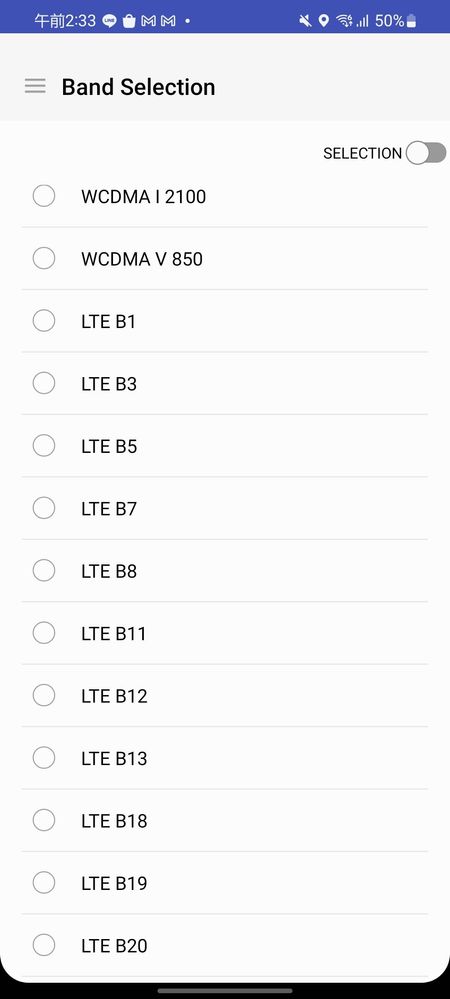Select the WCDMA I 2100 radio button
Image resolution: width=450 pixels, height=999 pixels.
coord(43,196)
